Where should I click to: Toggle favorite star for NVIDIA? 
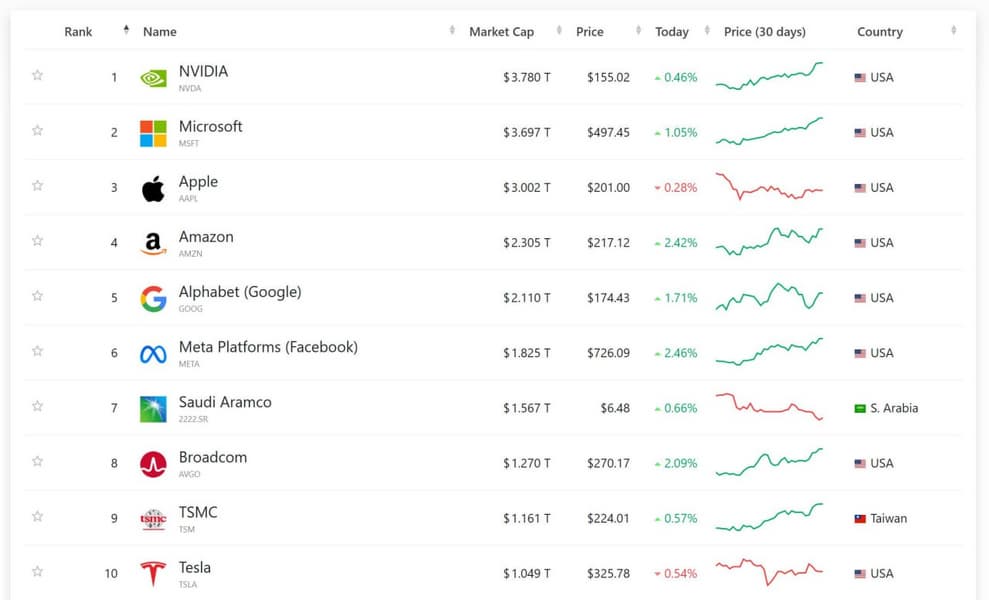[x=37, y=75]
